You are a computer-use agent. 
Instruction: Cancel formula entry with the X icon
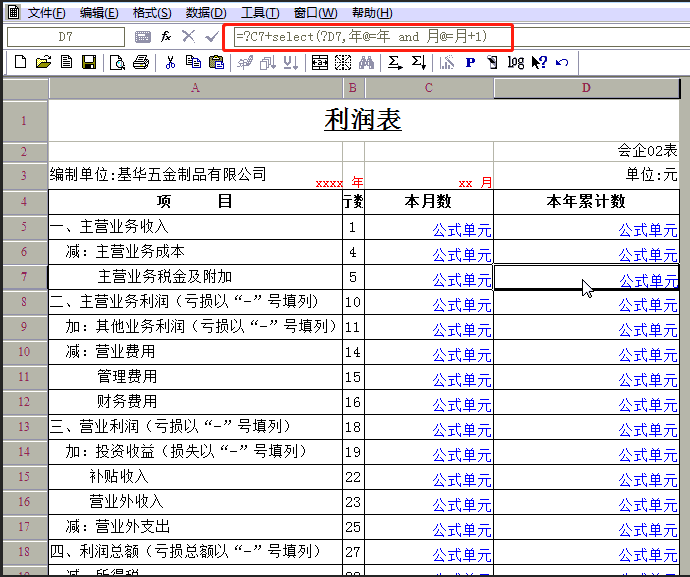pyautogui.click(x=189, y=36)
